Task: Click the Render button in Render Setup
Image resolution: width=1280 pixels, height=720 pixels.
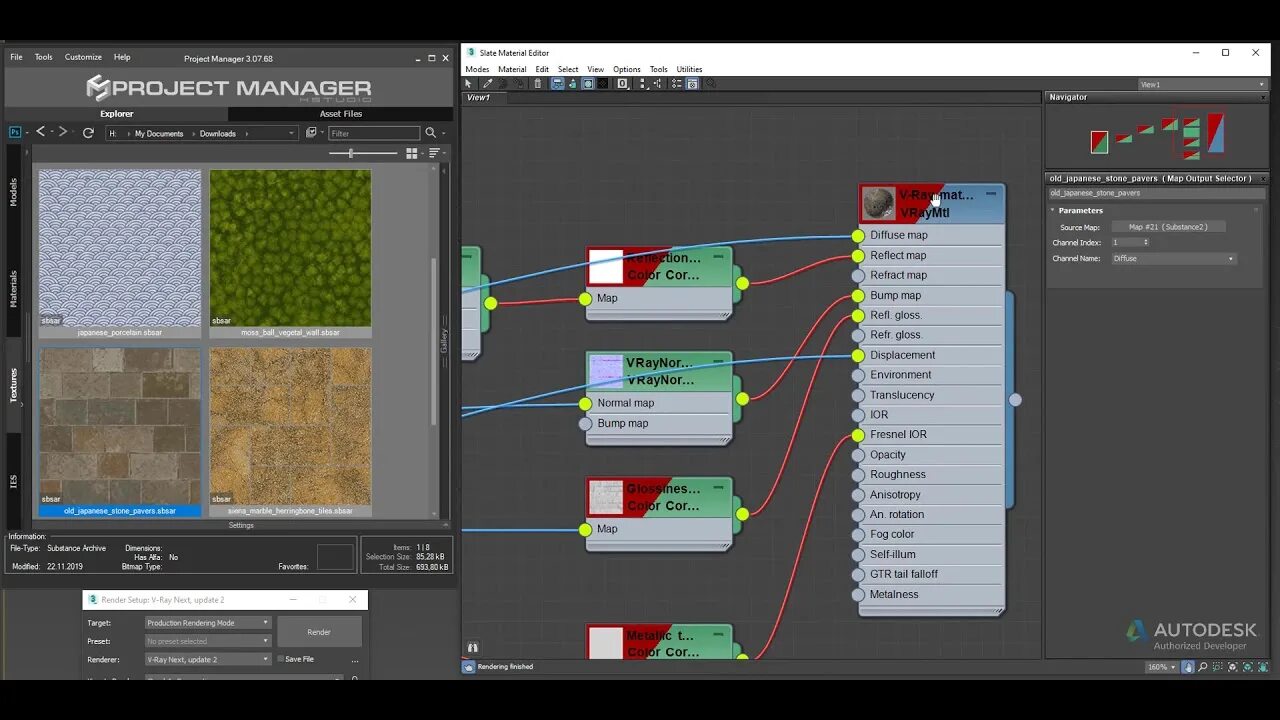Action: [x=319, y=632]
